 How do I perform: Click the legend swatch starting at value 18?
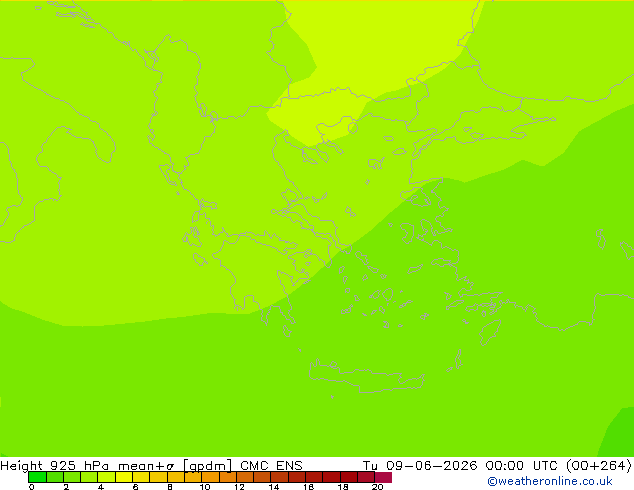click(349, 477)
